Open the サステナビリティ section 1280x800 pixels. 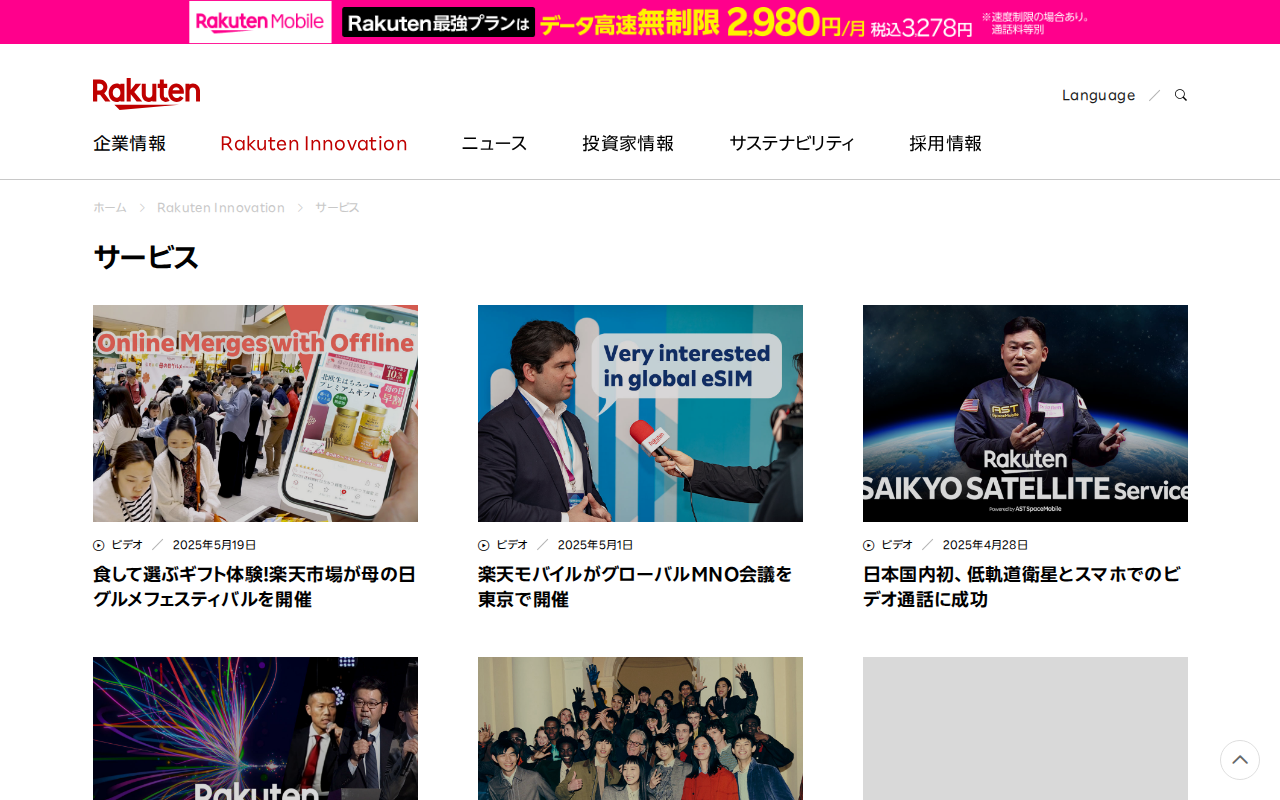[x=791, y=142]
